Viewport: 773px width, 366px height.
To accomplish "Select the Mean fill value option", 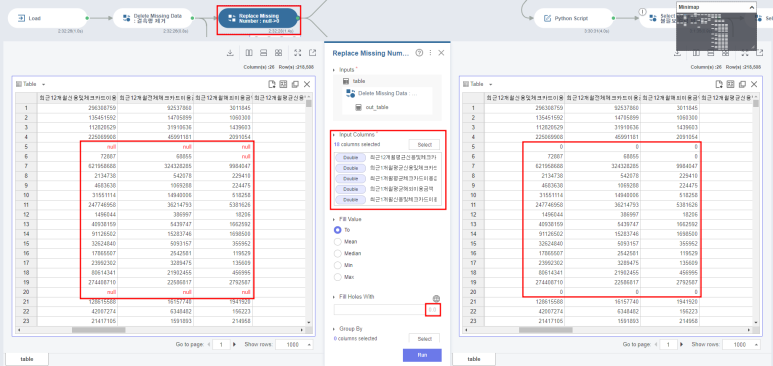I will click(x=338, y=242).
